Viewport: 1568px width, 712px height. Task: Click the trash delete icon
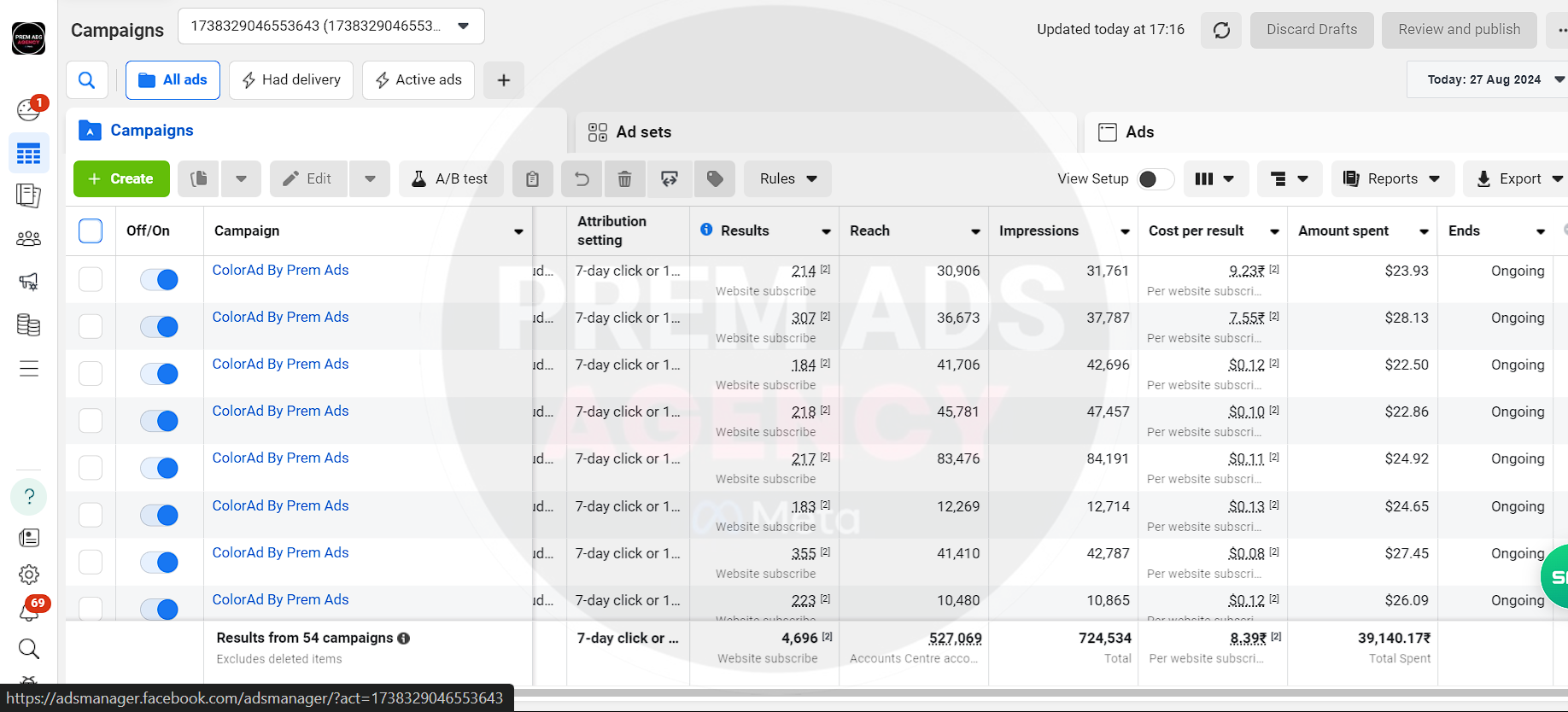625,178
